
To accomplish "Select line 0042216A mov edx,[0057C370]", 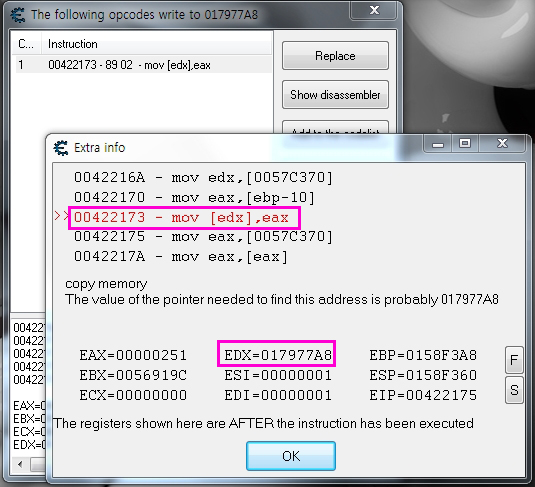I will pyautogui.click(x=203, y=177).
